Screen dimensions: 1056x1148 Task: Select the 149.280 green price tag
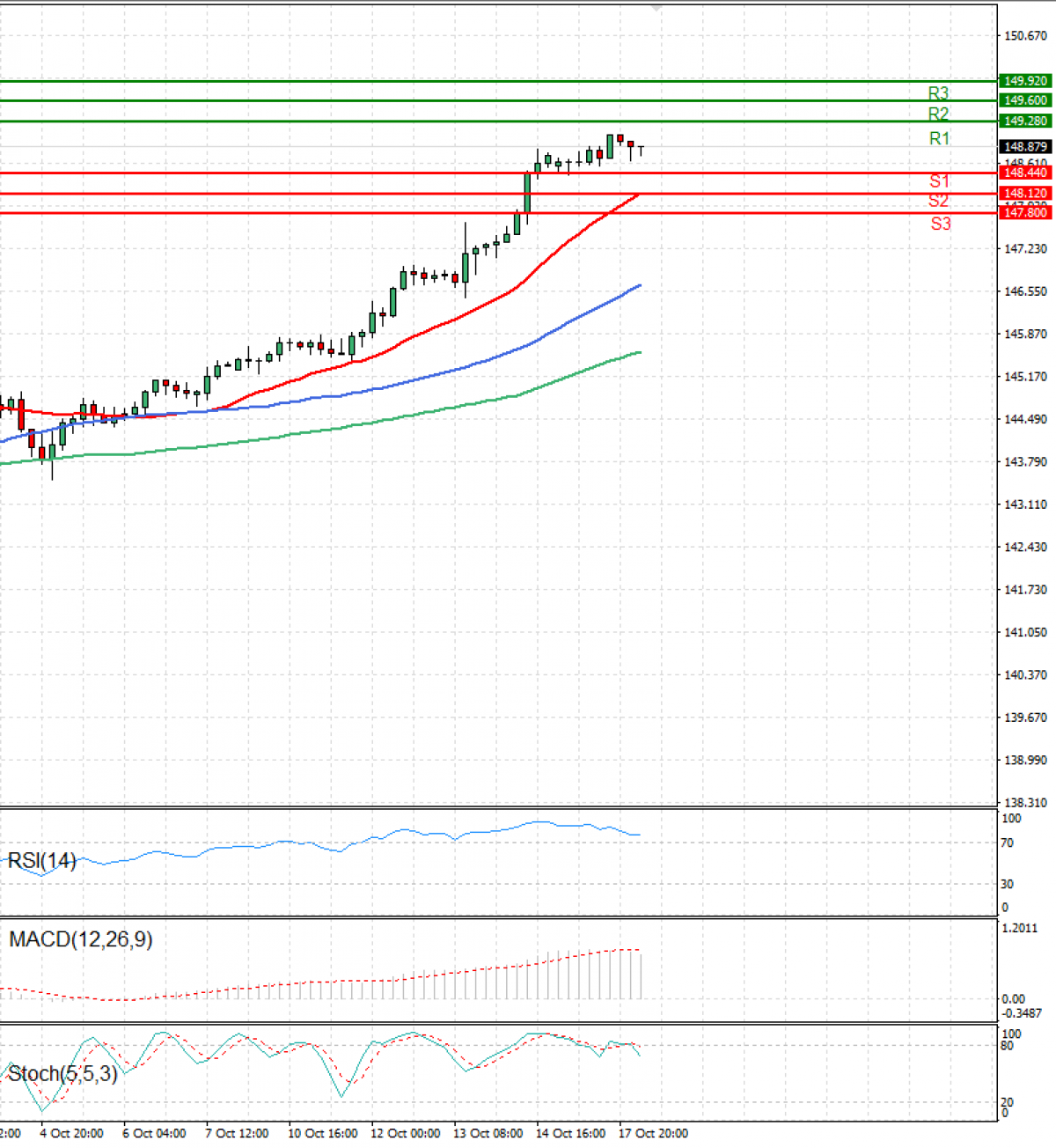coord(1025,121)
